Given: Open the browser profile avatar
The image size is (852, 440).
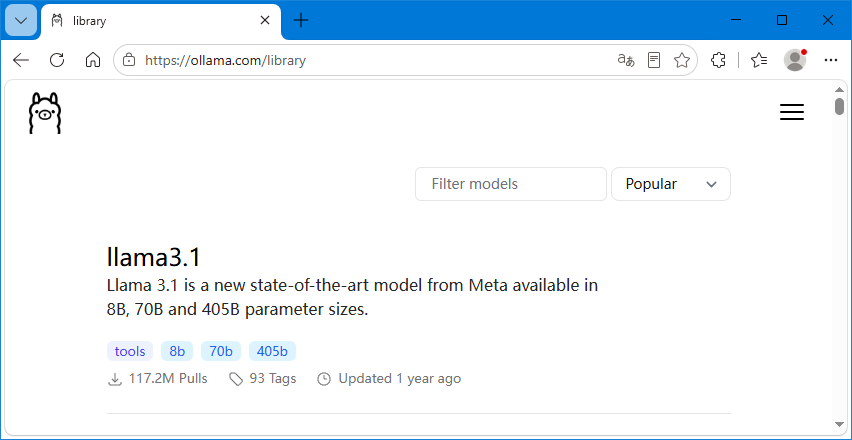Looking at the screenshot, I should [795, 60].
